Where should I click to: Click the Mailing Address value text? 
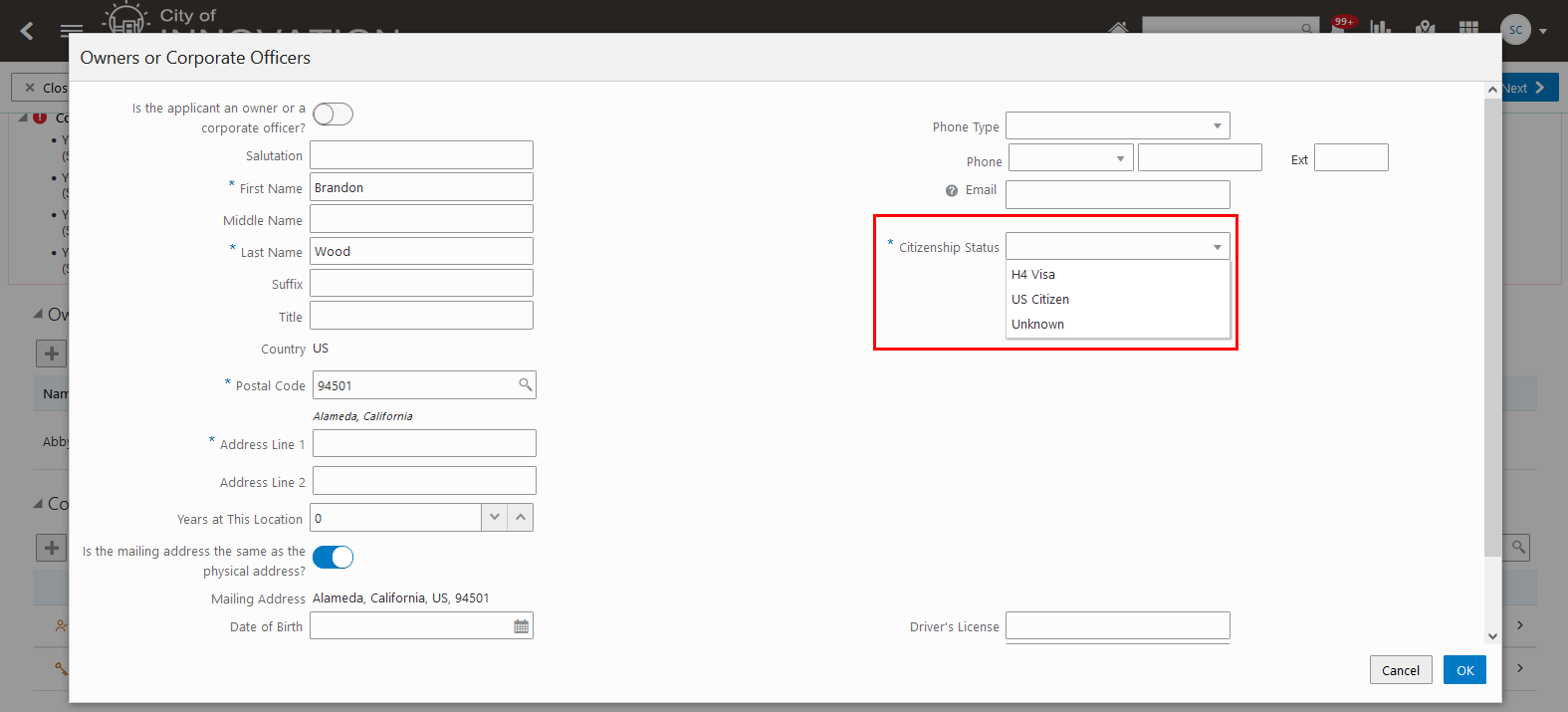tap(401, 598)
